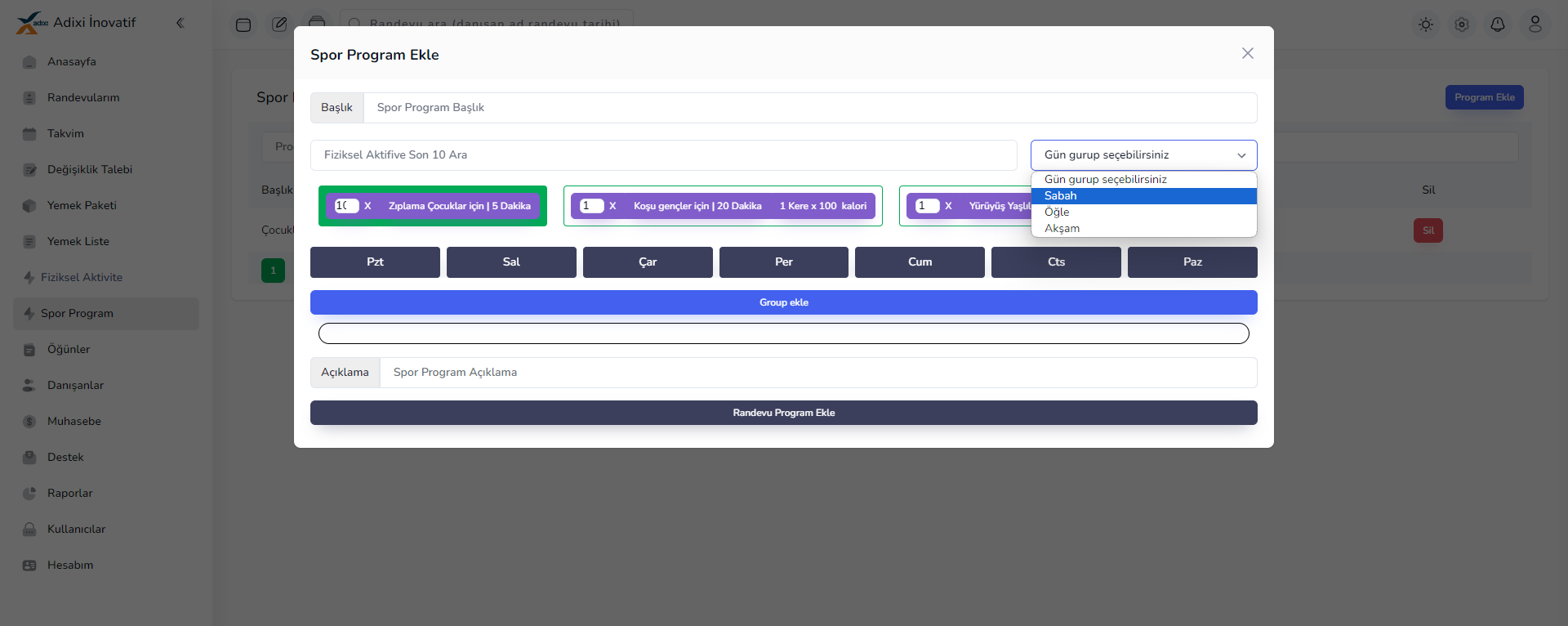This screenshot has height=626, width=1568.
Task: Open Muhasebe in the sidebar
Action: point(106,422)
